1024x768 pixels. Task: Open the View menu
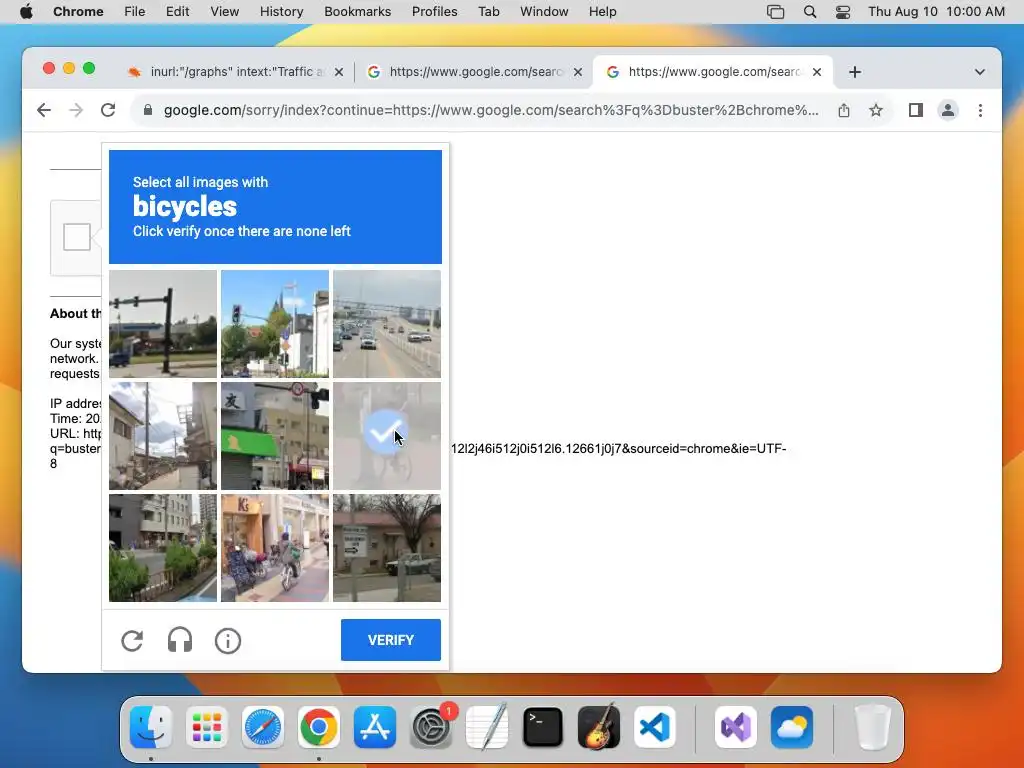click(x=225, y=12)
